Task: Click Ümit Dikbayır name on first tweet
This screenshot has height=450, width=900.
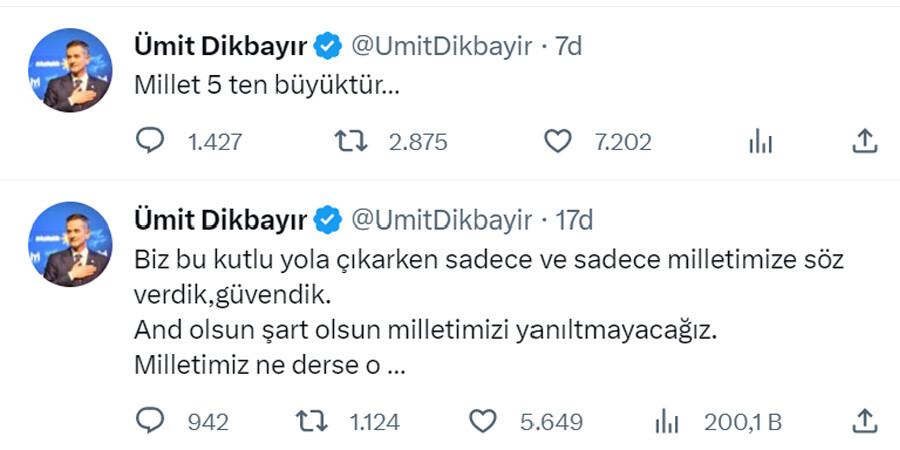Action: click(220, 46)
